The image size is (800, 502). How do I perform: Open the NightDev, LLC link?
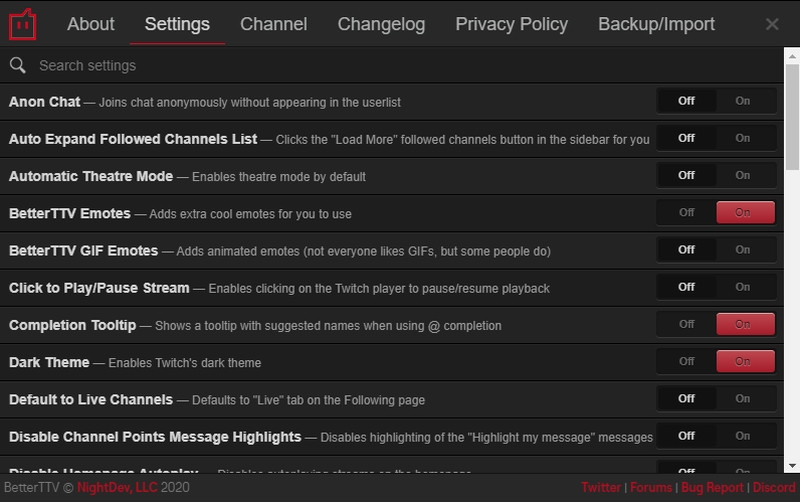[118, 488]
